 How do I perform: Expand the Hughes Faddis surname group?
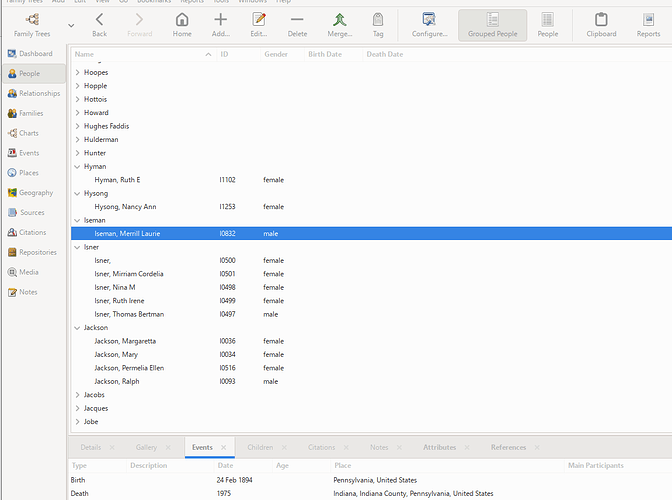78,126
